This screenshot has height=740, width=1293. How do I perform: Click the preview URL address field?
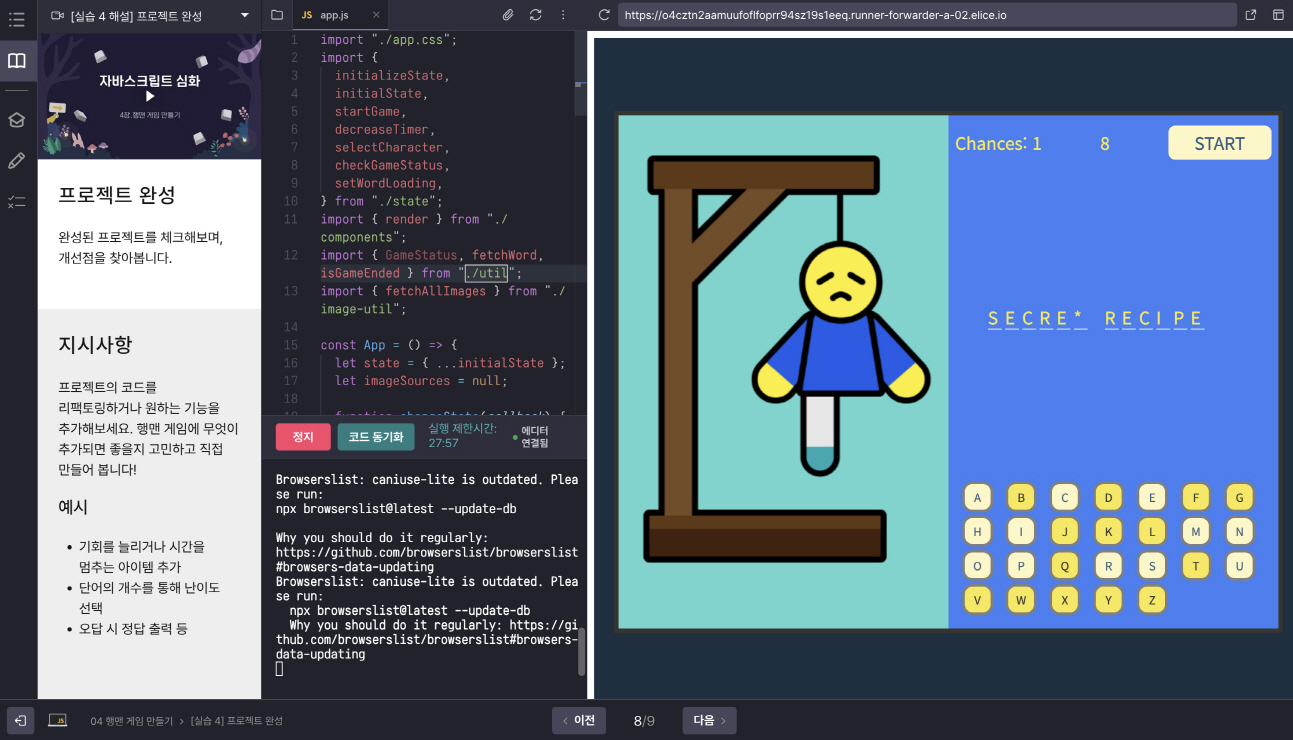pos(925,15)
